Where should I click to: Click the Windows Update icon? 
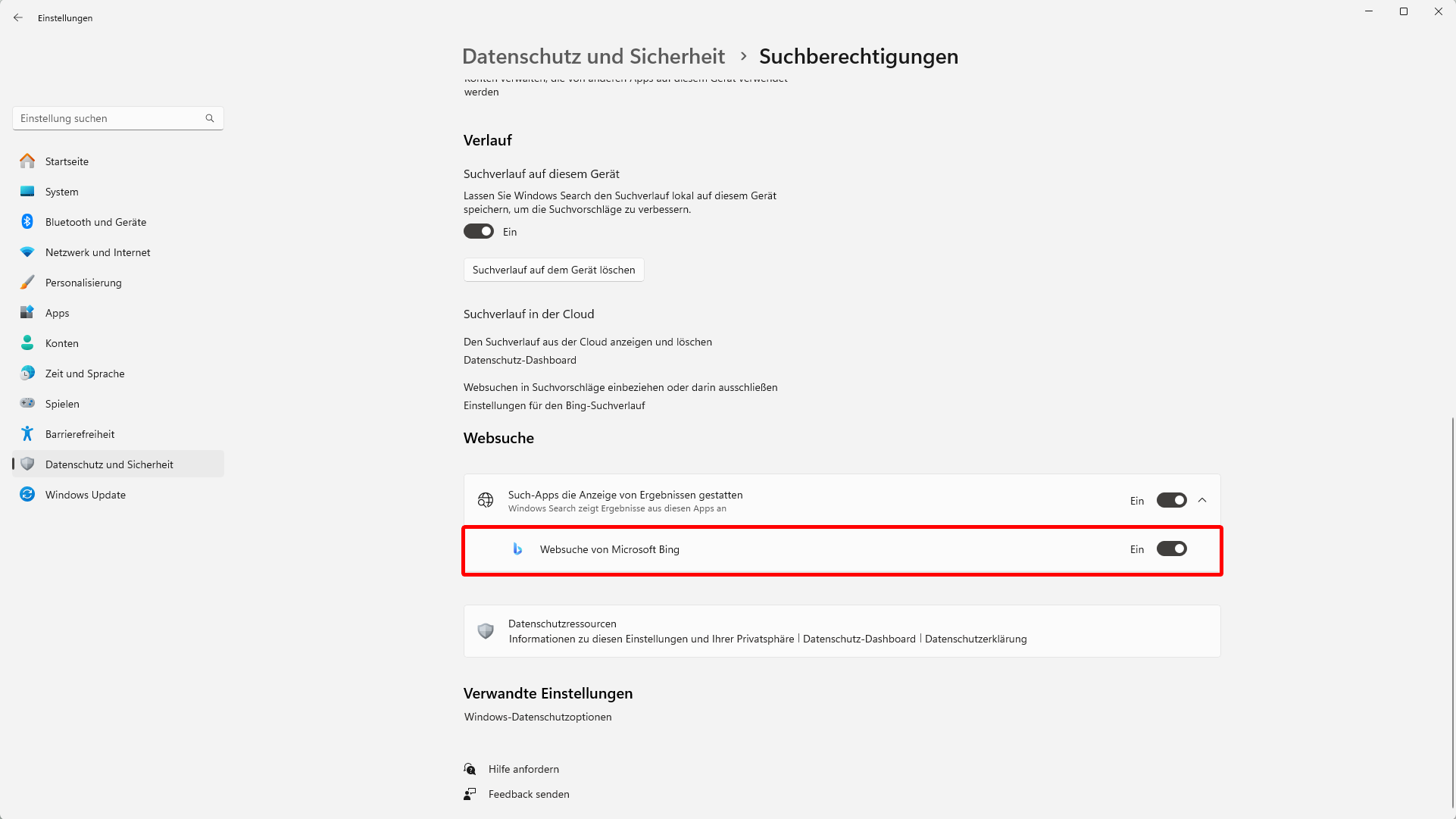point(27,495)
